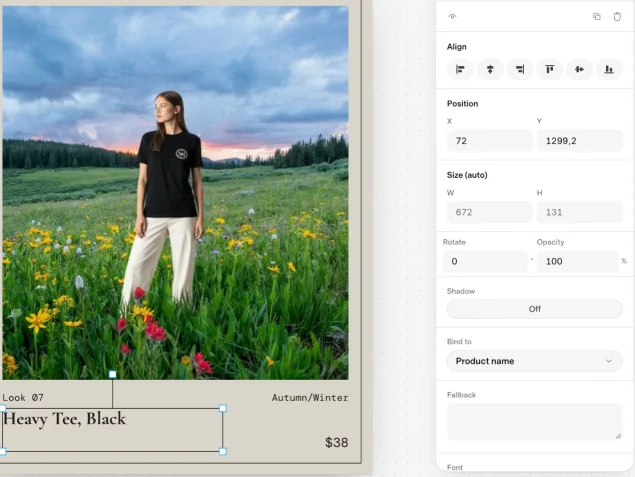
Task: Select the Heavy Tee, Black text
Action: pyautogui.click(x=64, y=419)
